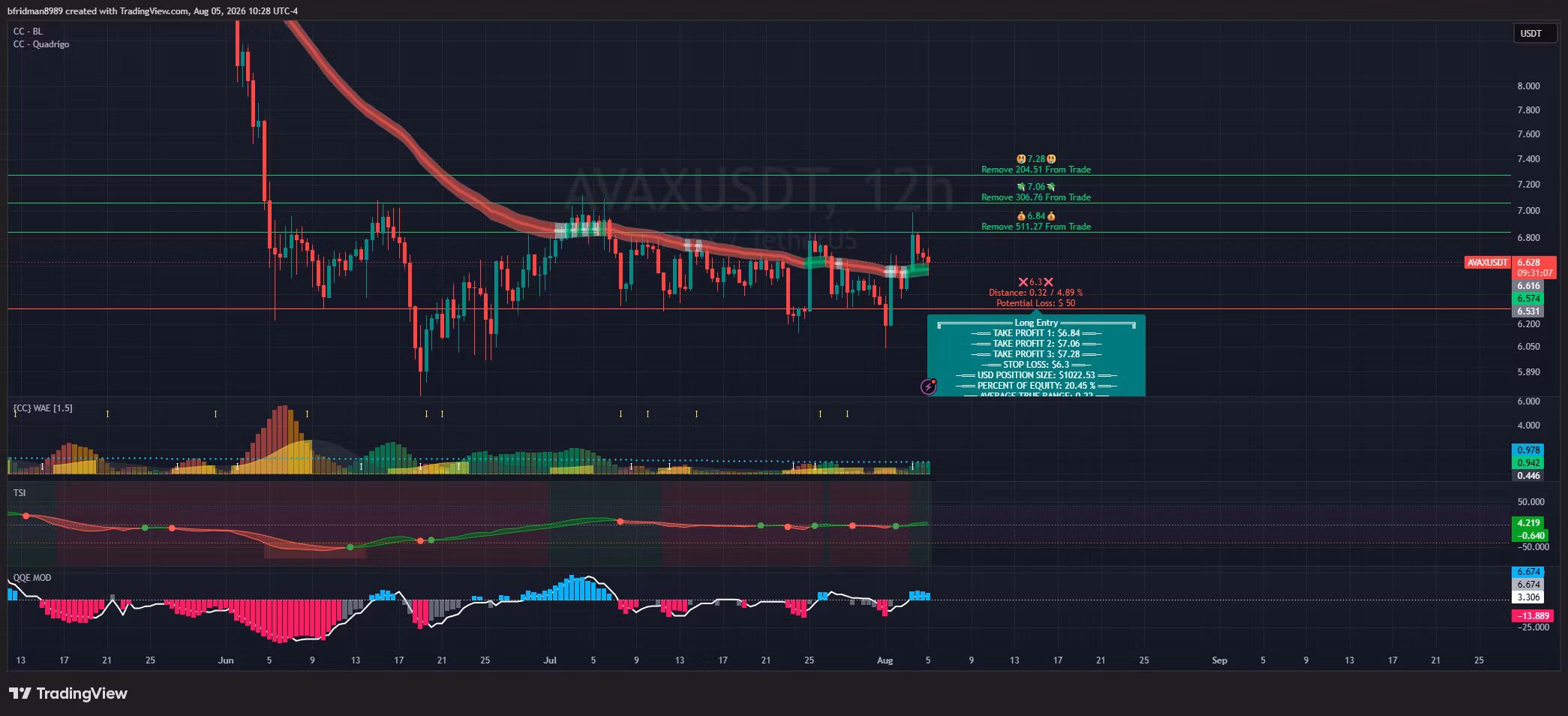Select the {CC} WAE [1.5] indicator label
Image resolution: width=1568 pixels, height=716 pixels.
click(x=43, y=408)
